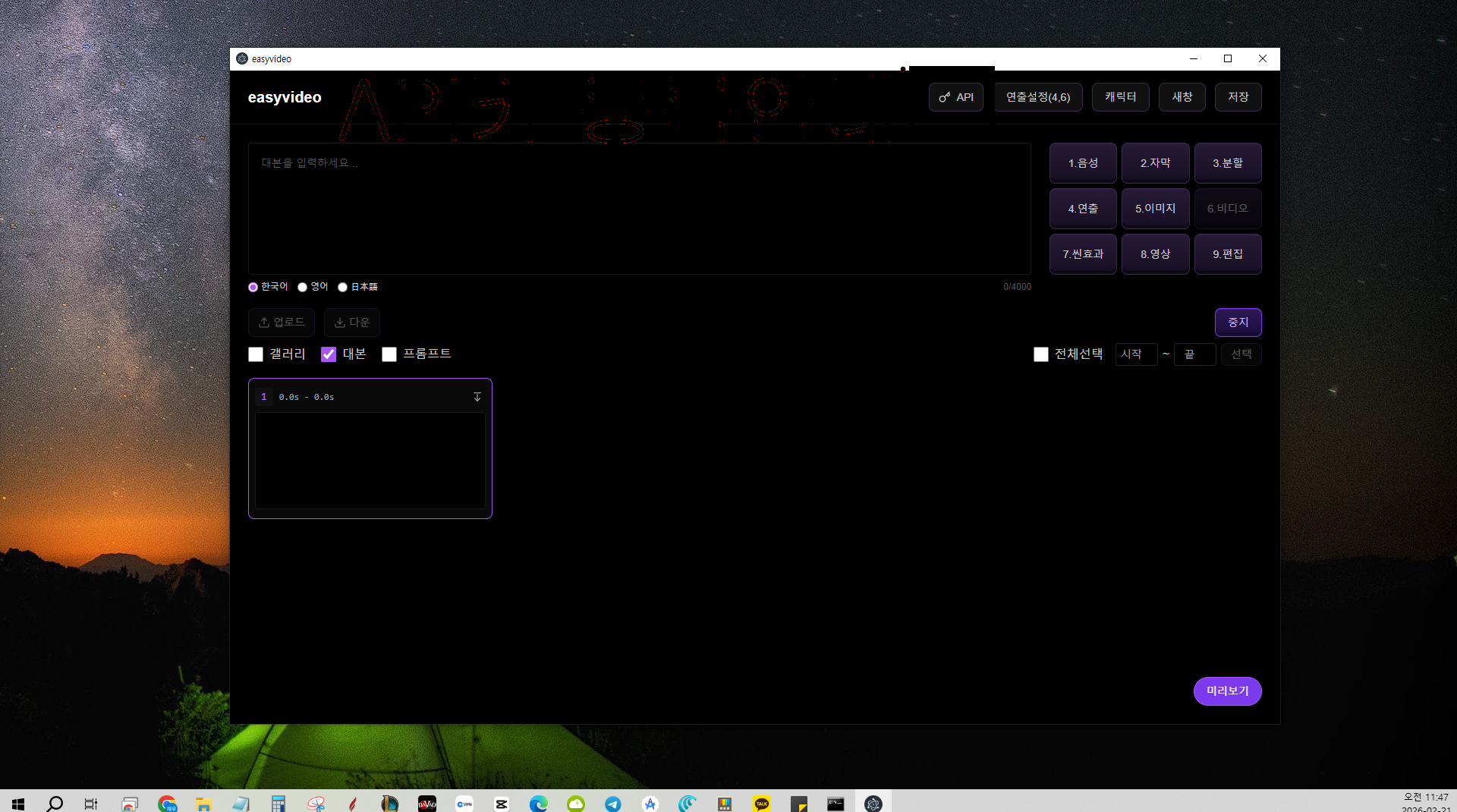Click the 1.음성 step button
The height and width of the screenshot is (812, 1457).
coord(1083,163)
